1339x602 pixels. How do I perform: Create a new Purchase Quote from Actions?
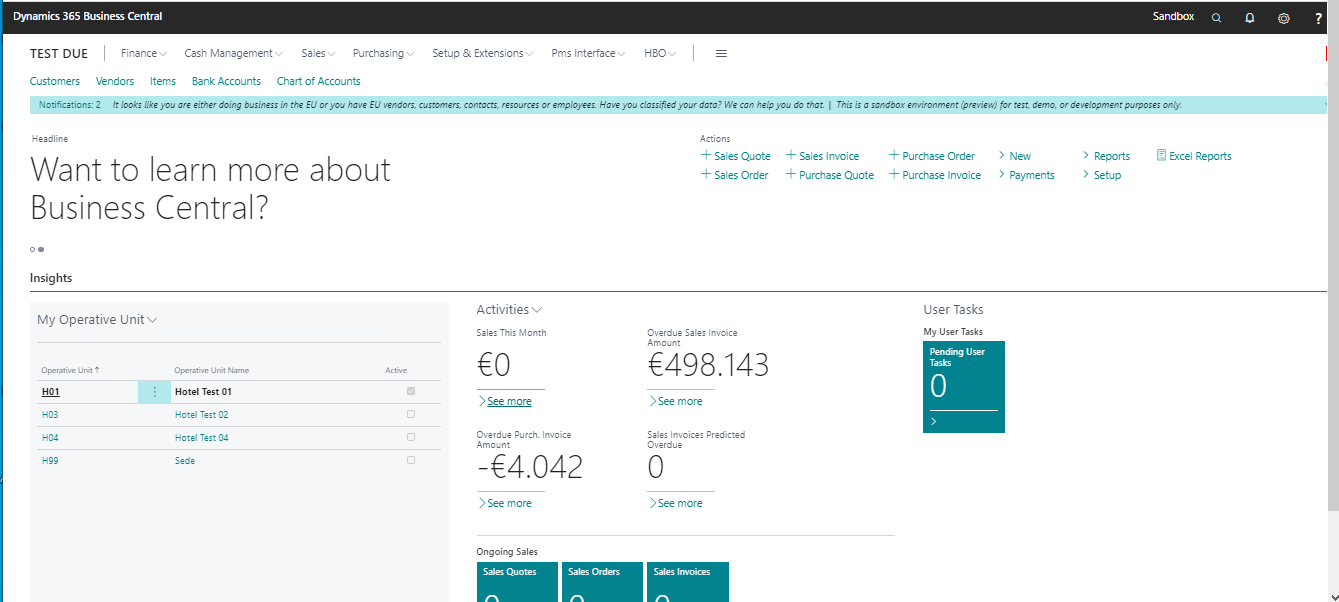(830, 175)
